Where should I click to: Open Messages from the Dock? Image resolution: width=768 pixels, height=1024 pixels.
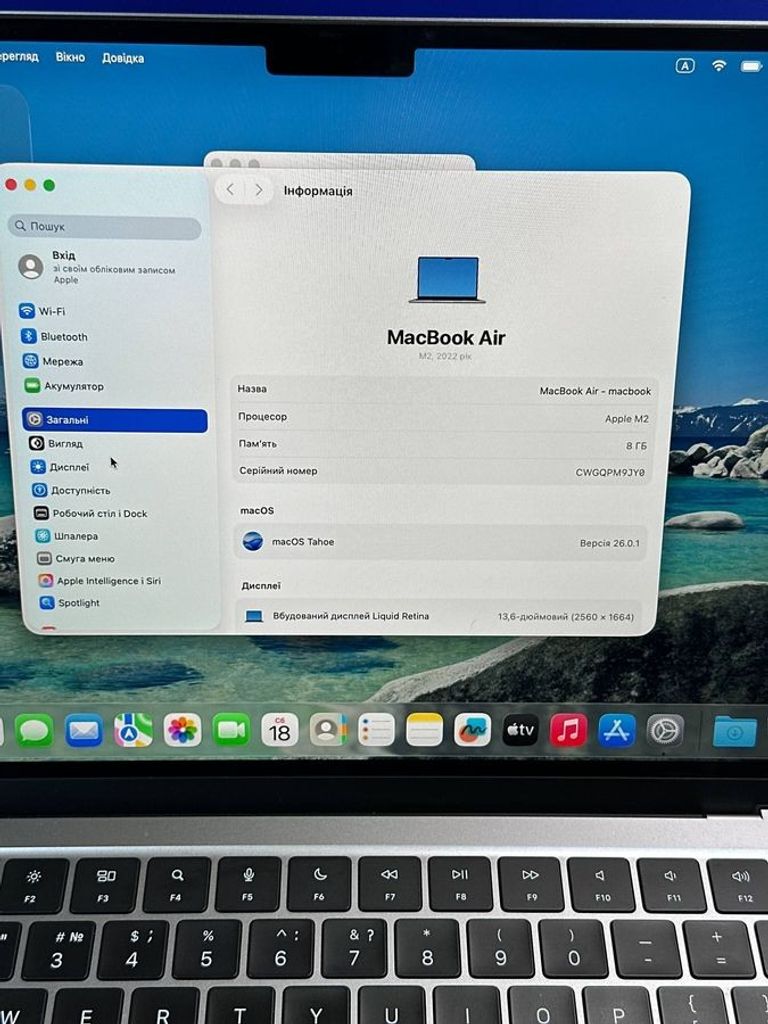pos(34,730)
